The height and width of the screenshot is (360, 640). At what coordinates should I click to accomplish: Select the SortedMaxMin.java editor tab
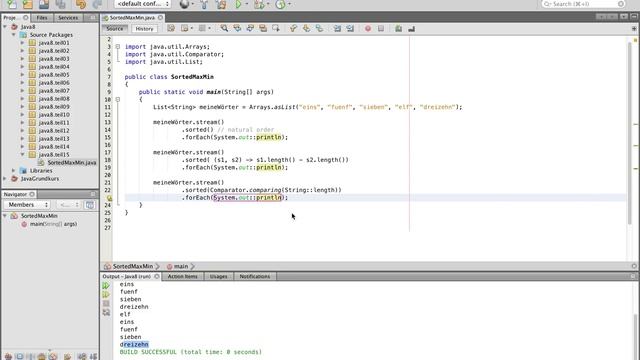point(132,18)
